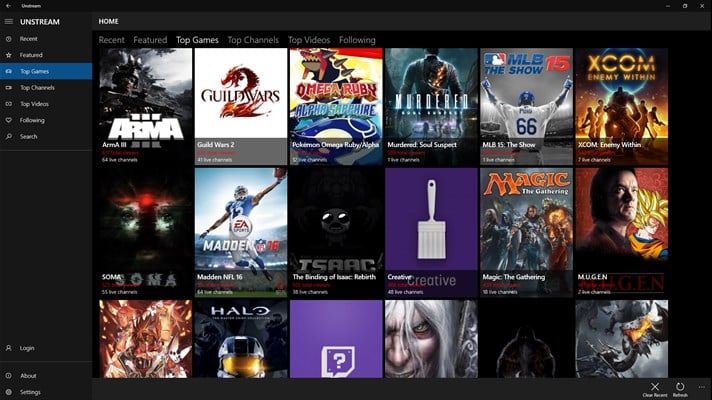Switch to the Featured tab

point(150,40)
